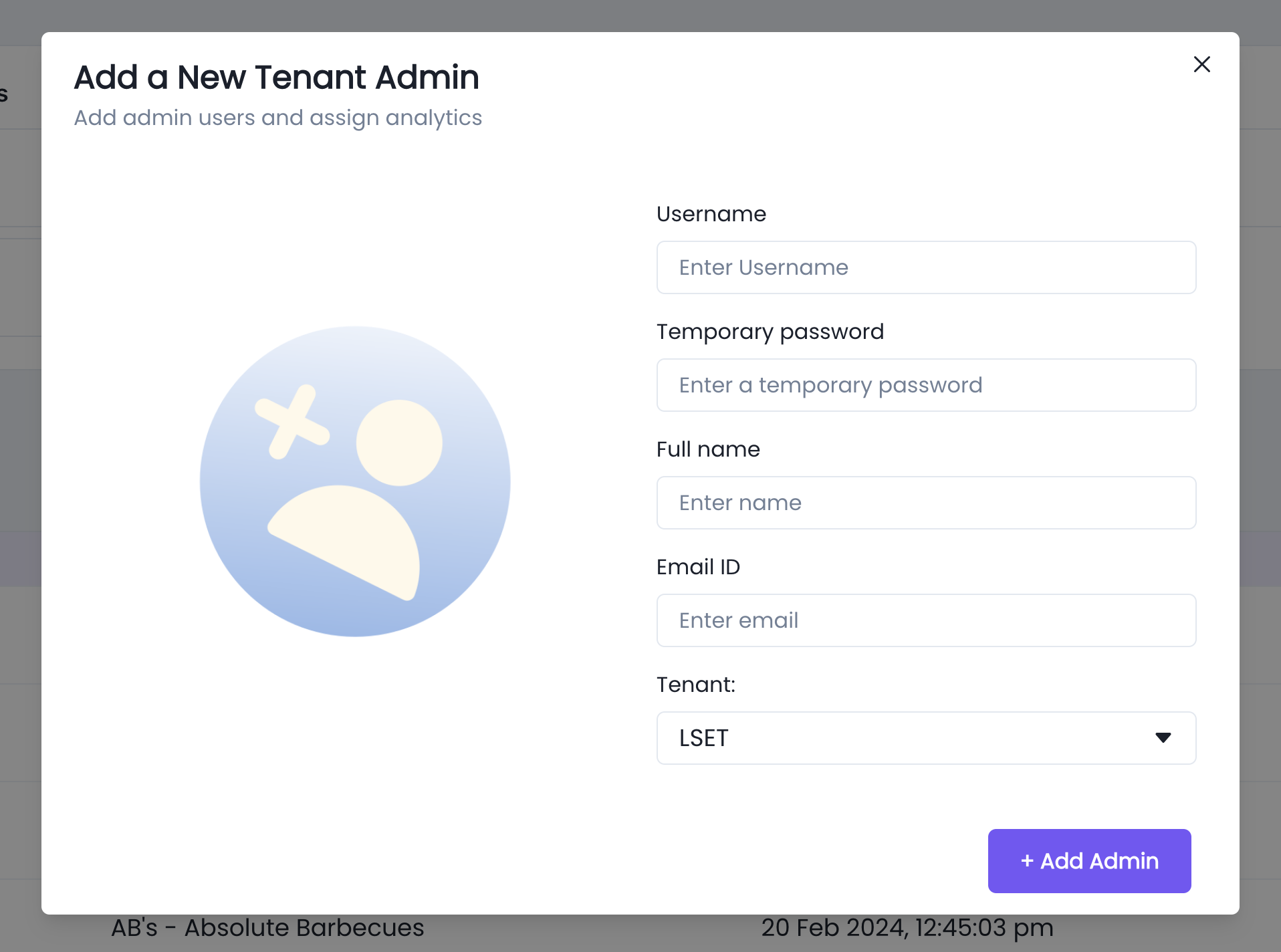This screenshot has width=1281, height=952.
Task: Close the Add a New Tenant Admin dialog
Action: 1201,64
